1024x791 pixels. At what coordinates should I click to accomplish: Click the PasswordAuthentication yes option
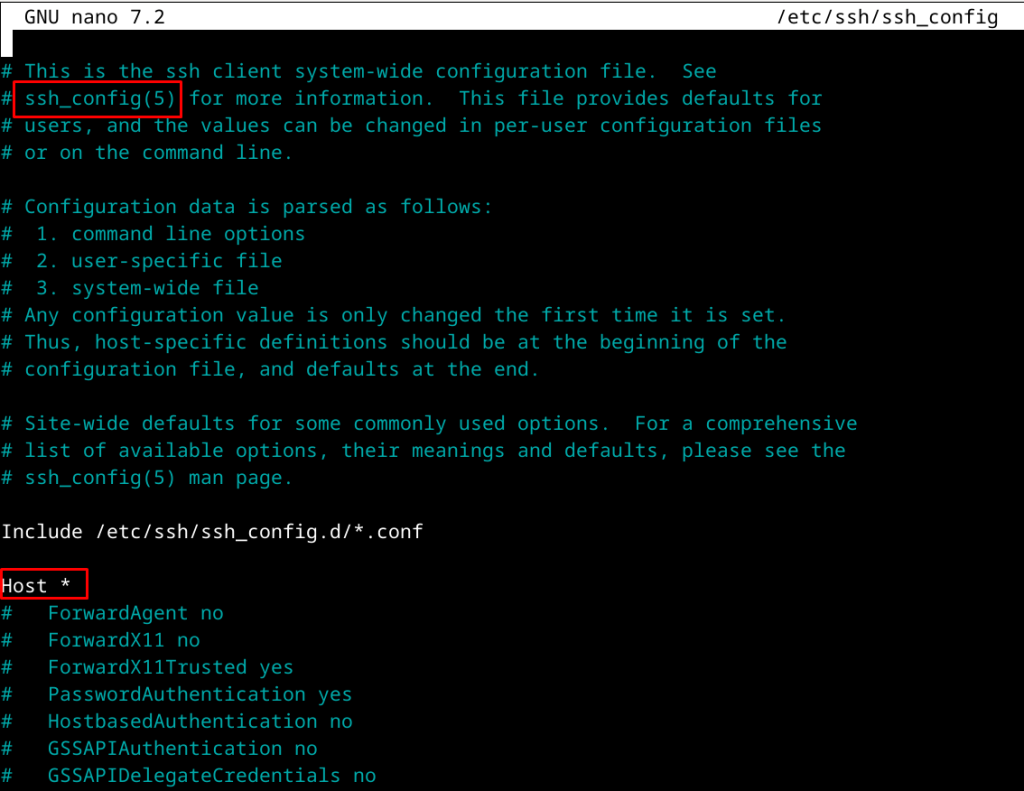199,694
